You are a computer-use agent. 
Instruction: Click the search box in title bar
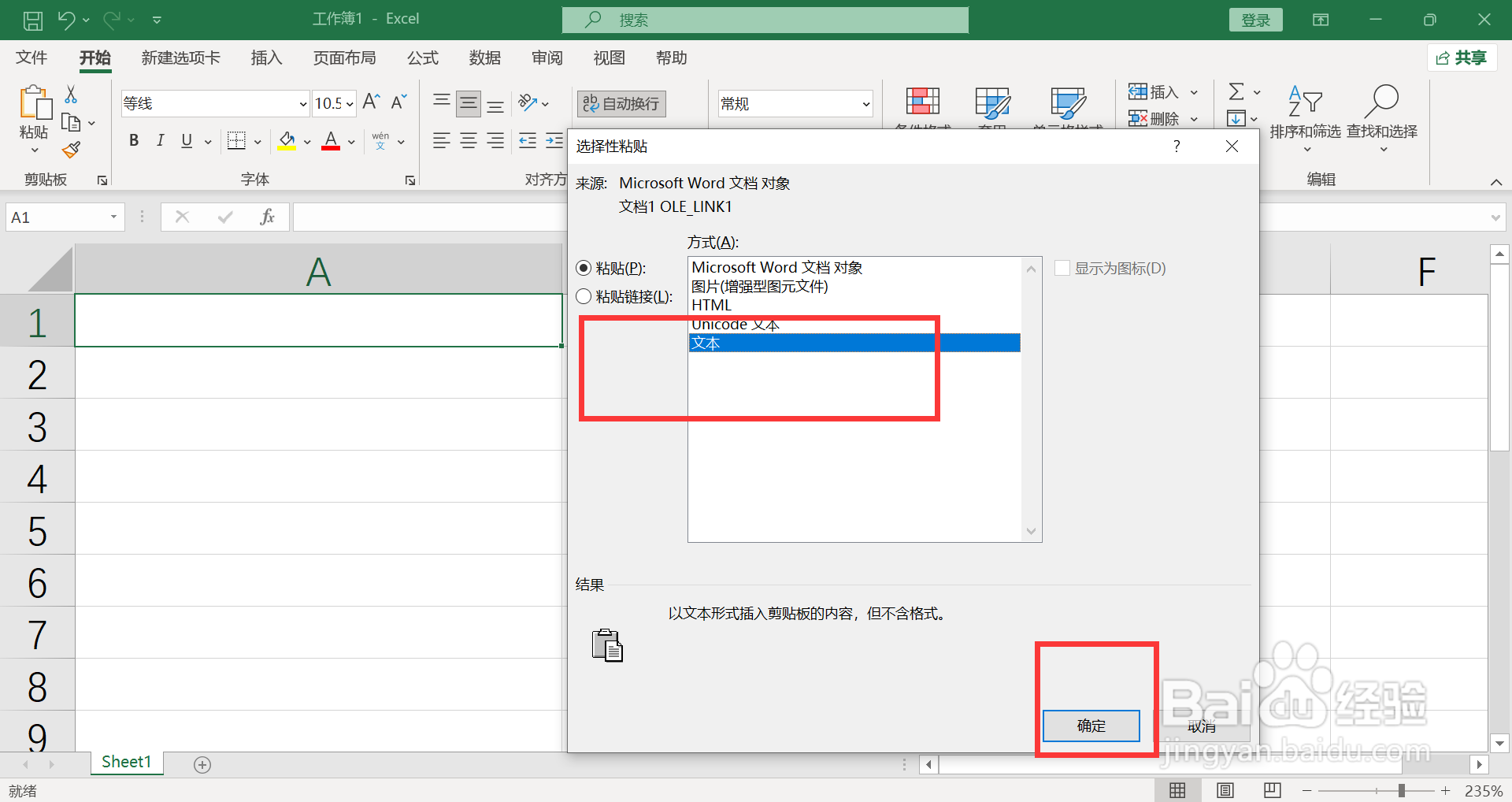pyautogui.click(x=765, y=20)
